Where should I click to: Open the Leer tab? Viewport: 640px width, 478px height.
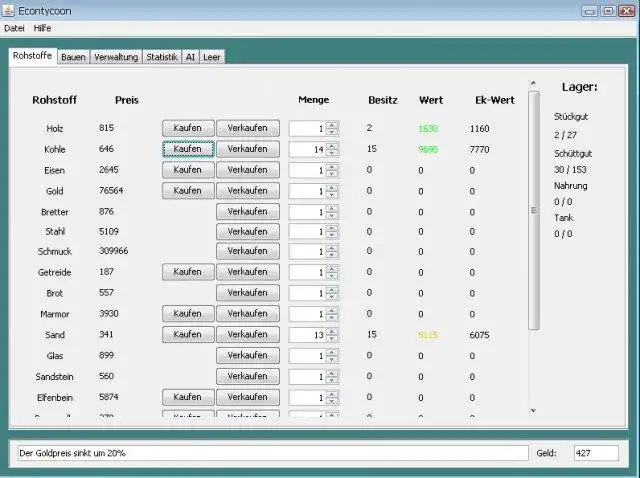point(211,57)
